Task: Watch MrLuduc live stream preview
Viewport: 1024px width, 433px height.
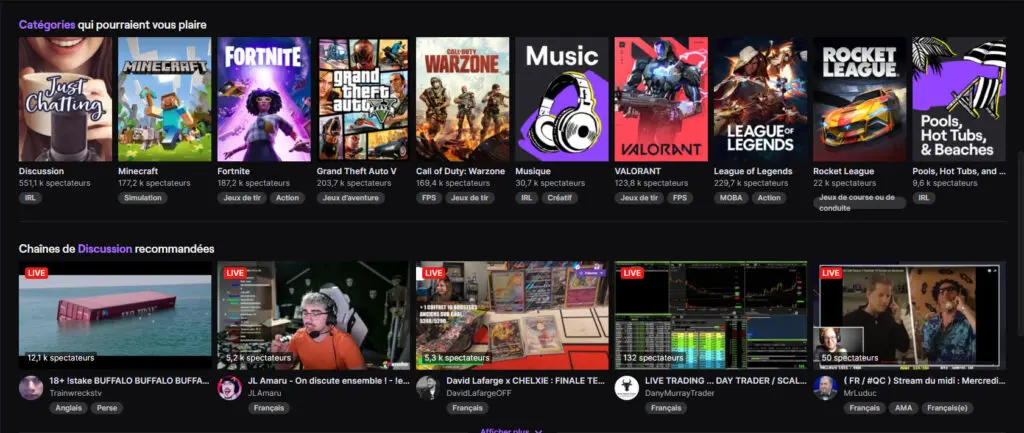Action: (x=909, y=315)
